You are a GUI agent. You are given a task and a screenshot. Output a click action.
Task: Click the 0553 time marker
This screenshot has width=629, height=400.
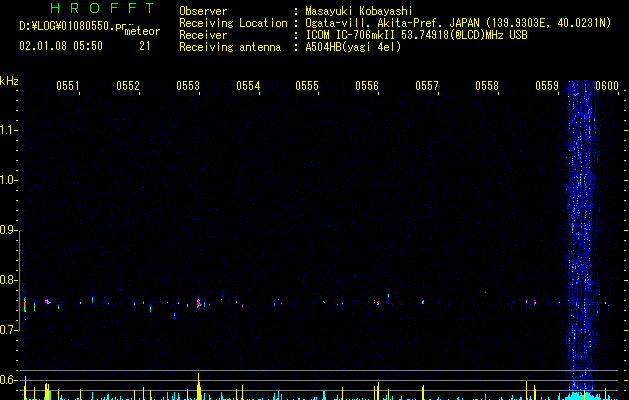(187, 86)
